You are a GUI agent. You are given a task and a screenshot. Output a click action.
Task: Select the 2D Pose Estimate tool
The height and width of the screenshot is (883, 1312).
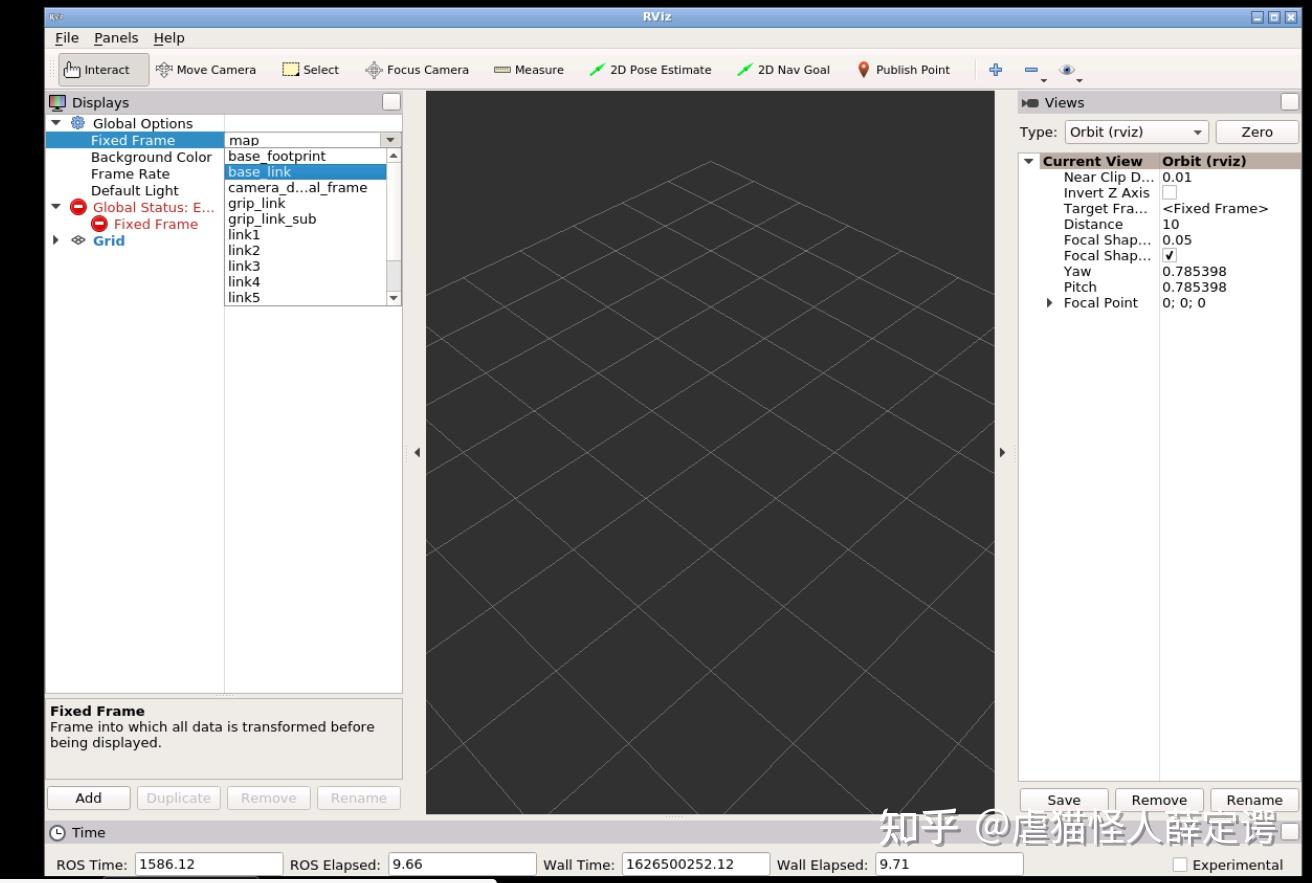pyautogui.click(x=650, y=70)
